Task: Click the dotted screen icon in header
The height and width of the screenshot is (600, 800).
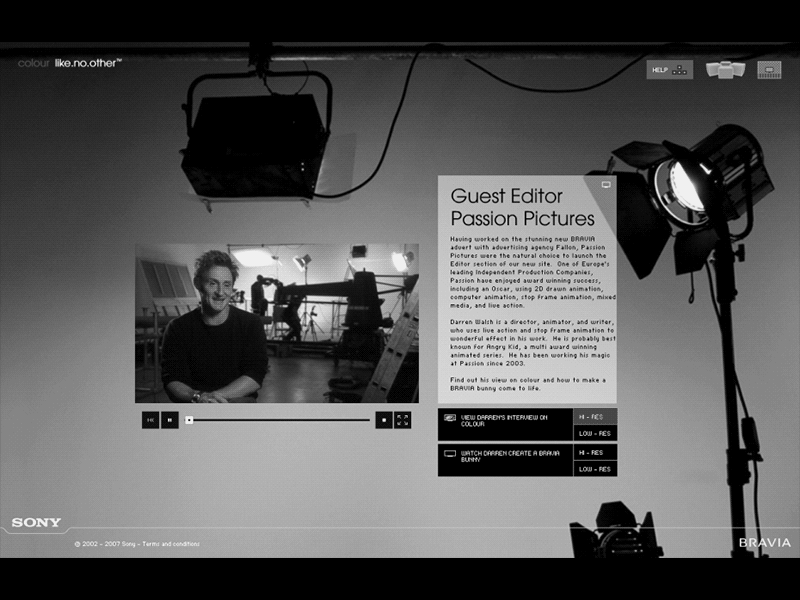Action: coord(769,70)
